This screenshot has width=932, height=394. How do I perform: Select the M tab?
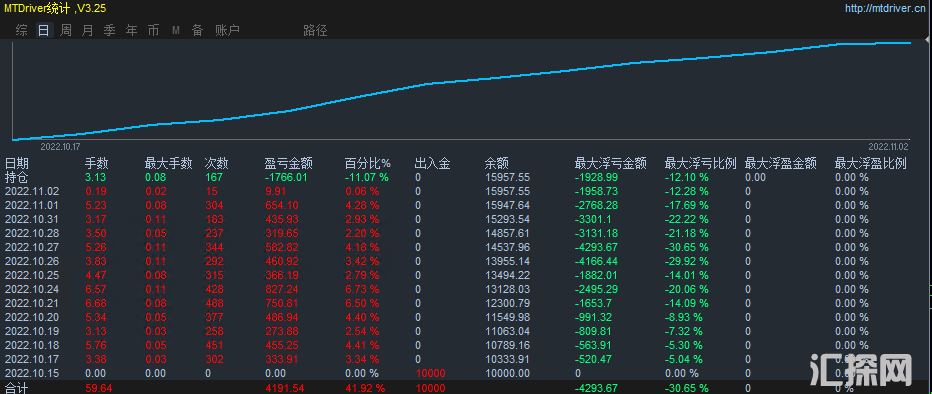tap(176, 30)
